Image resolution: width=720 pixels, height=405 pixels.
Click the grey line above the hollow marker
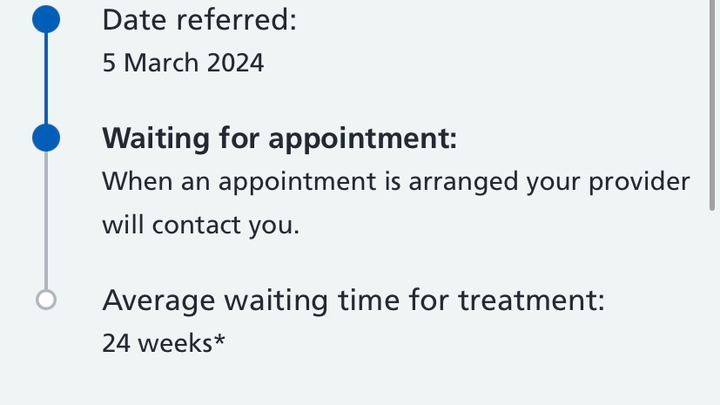click(x=46, y=220)
